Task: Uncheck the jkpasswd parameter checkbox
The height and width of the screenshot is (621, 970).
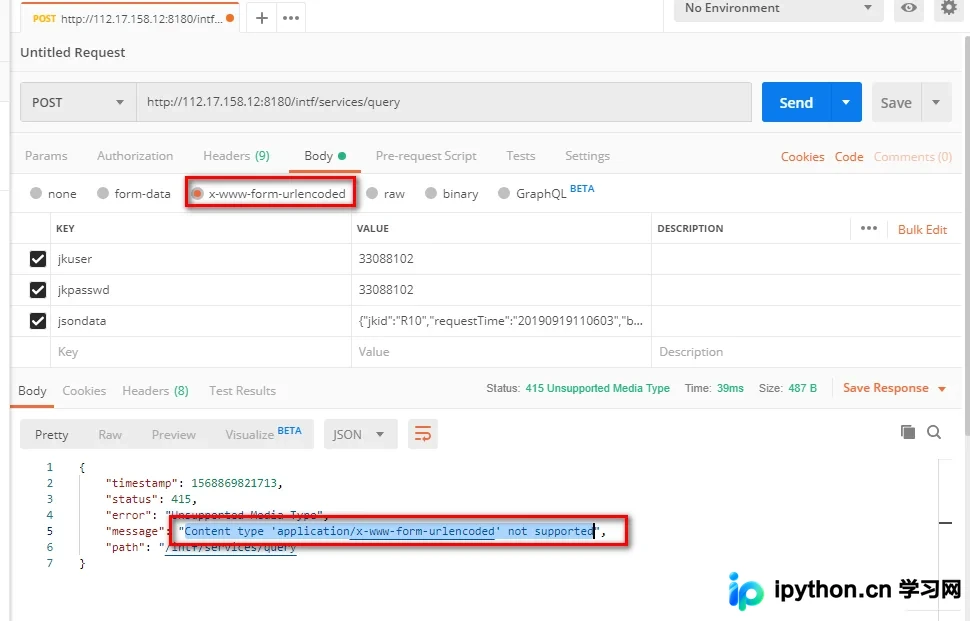Action: pos(38,289)
